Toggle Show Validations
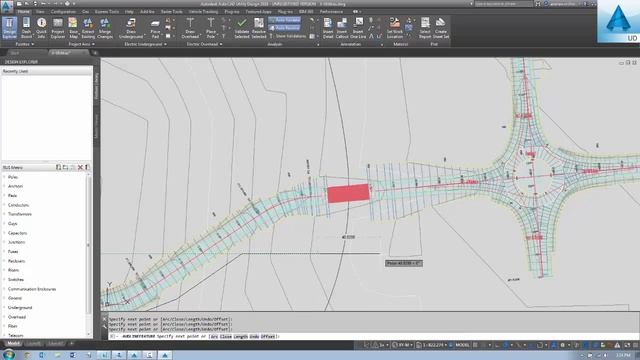 tap(288, 36)
